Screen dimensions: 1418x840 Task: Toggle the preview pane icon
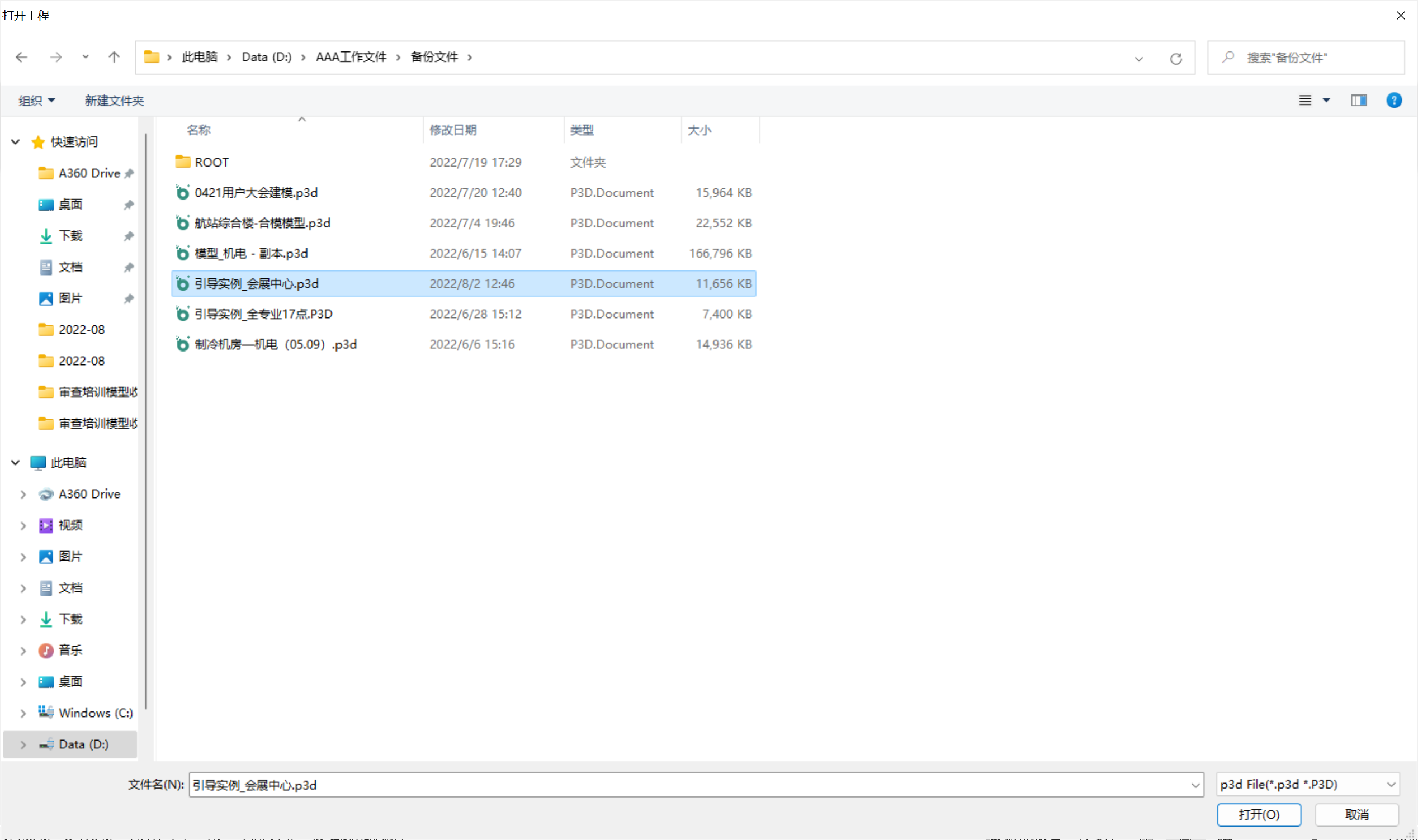pyautogui.click(x=1358, y=101)
